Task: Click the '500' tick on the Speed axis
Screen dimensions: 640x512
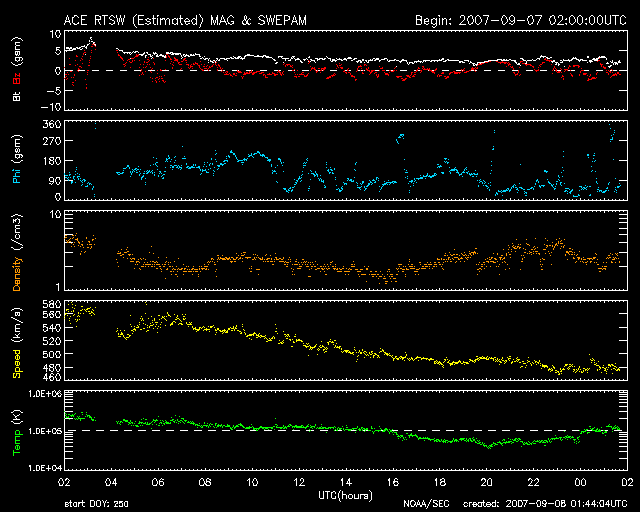Action: click(x=52, y=354)
